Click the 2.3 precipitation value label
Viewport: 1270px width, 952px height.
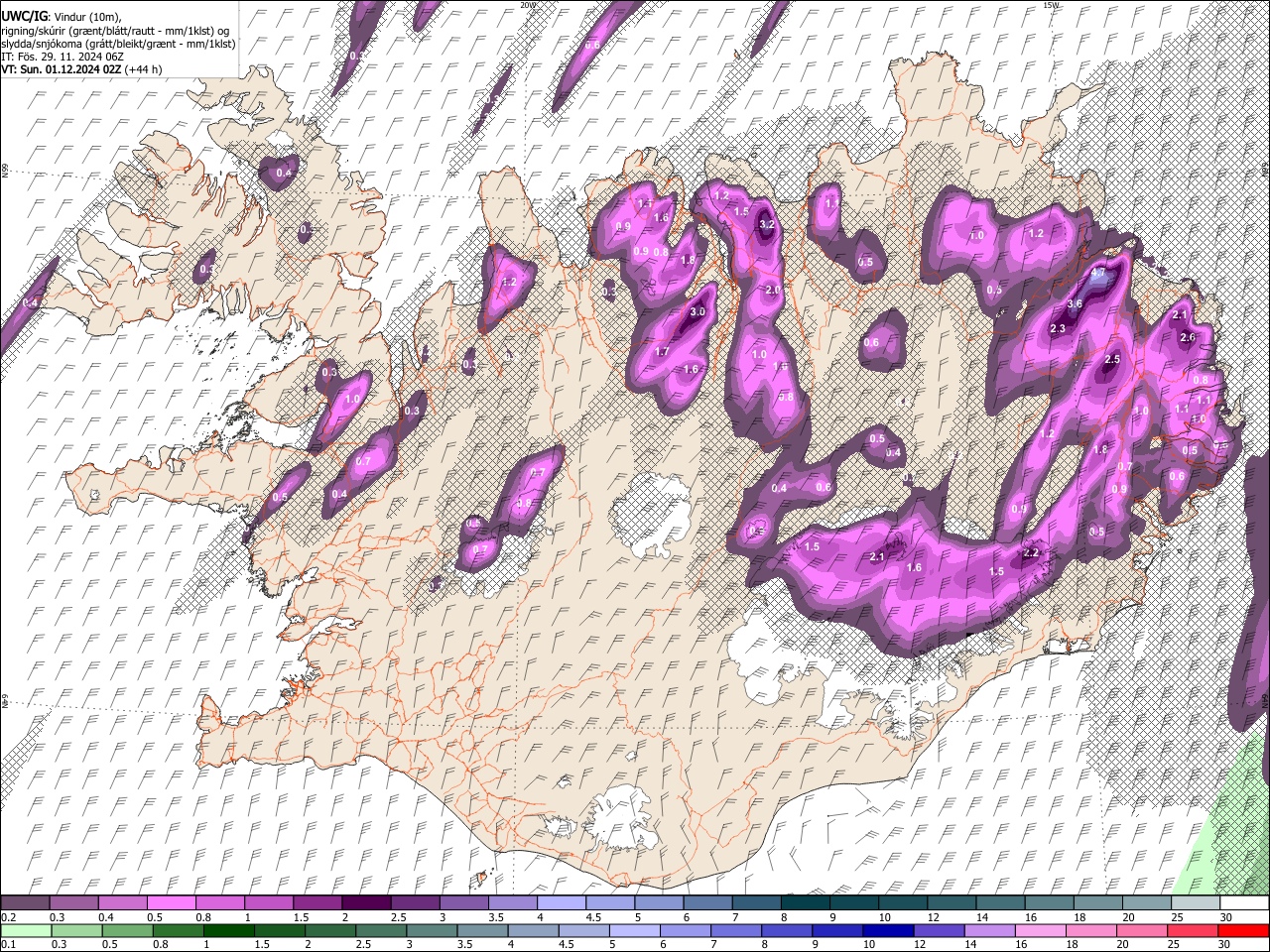(1058, 329)
